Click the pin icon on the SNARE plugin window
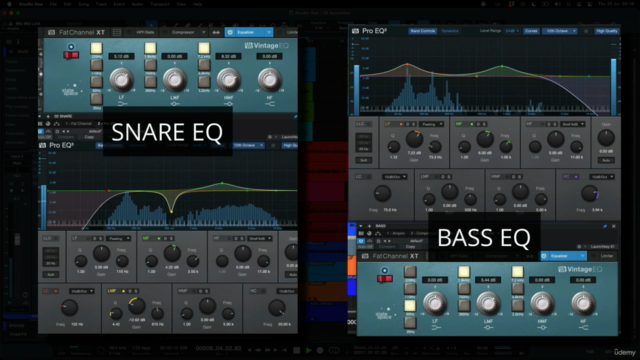Screen dimensions: 640x360 point(296,116)
